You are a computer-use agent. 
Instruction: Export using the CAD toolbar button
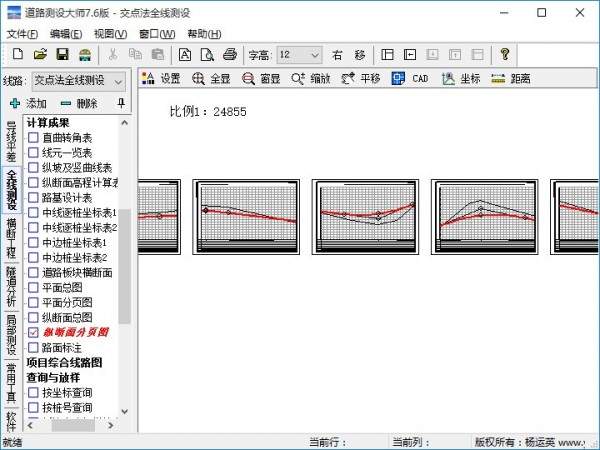point(410,79)
